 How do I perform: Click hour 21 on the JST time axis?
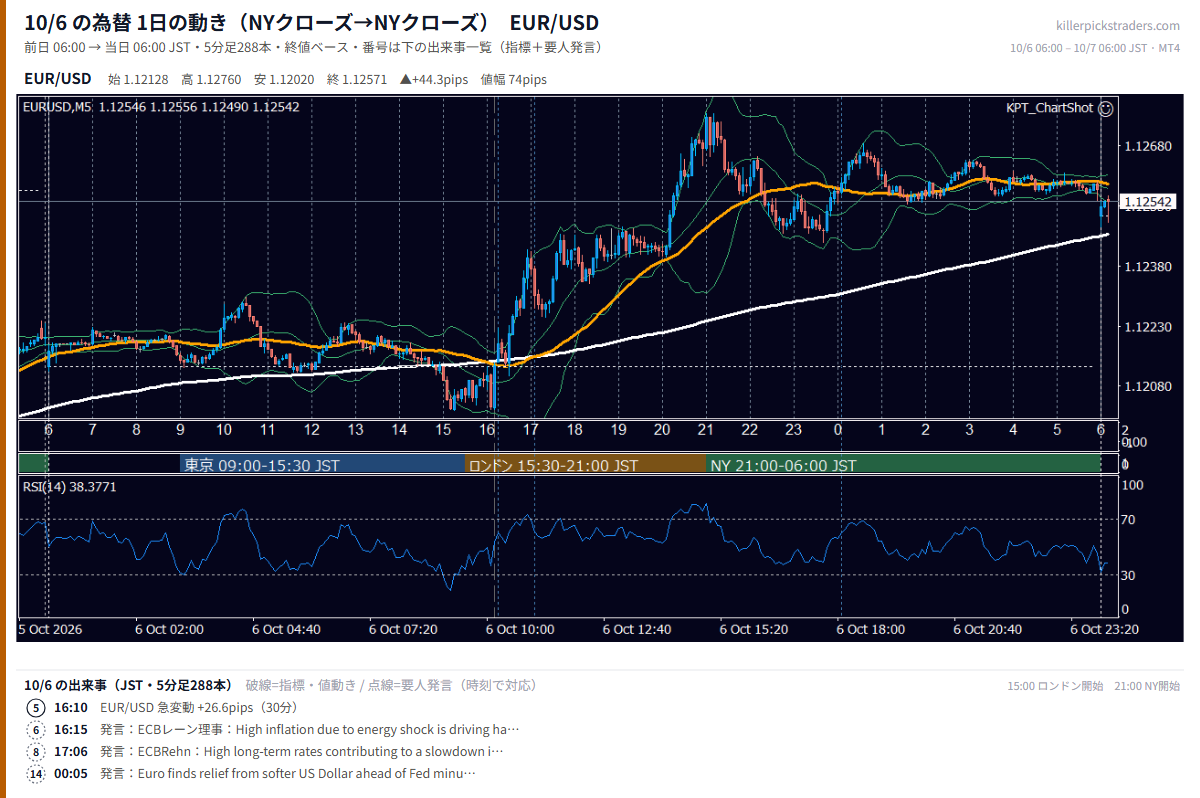point(706,430)
